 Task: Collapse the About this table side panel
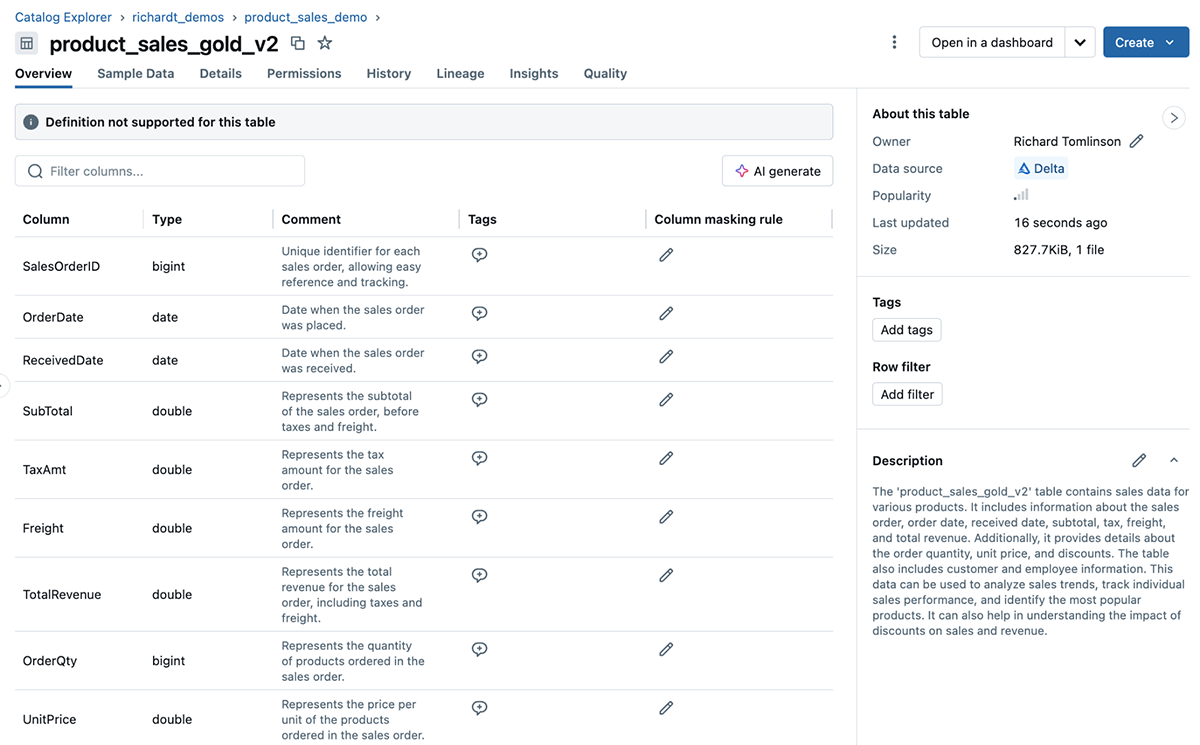[1174, 117]
